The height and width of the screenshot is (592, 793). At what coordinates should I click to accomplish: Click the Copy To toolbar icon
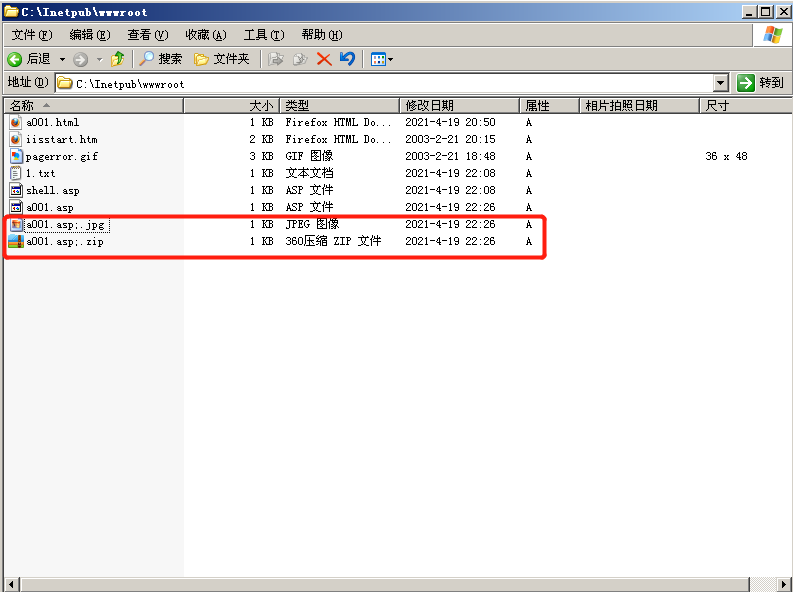click(x=300, y=59)
